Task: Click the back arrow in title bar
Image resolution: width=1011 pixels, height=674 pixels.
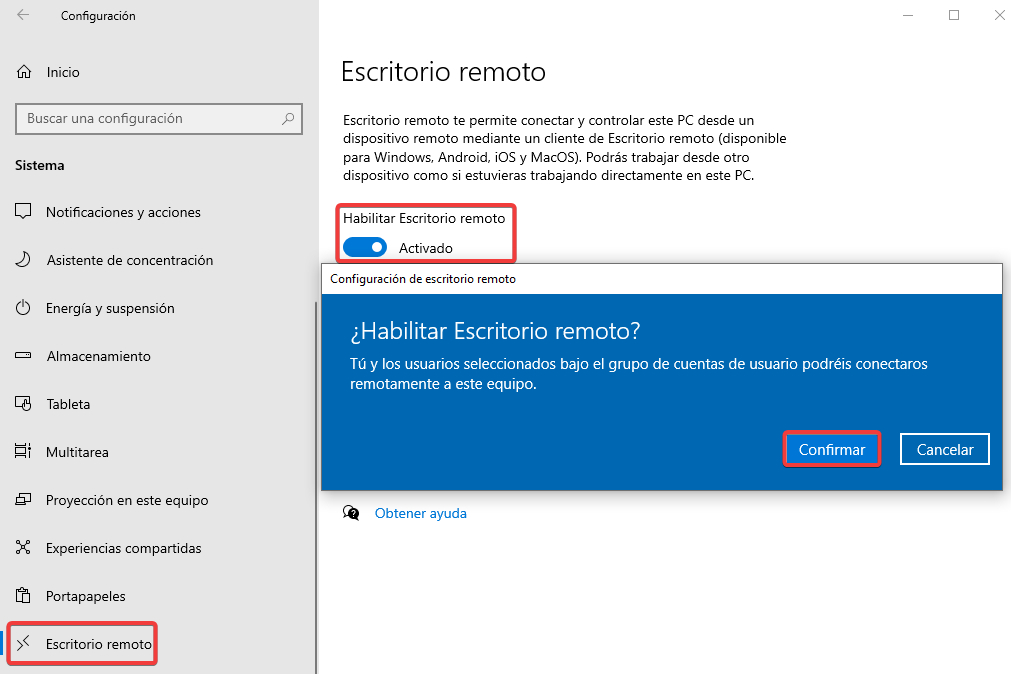Action: (23, 16)
